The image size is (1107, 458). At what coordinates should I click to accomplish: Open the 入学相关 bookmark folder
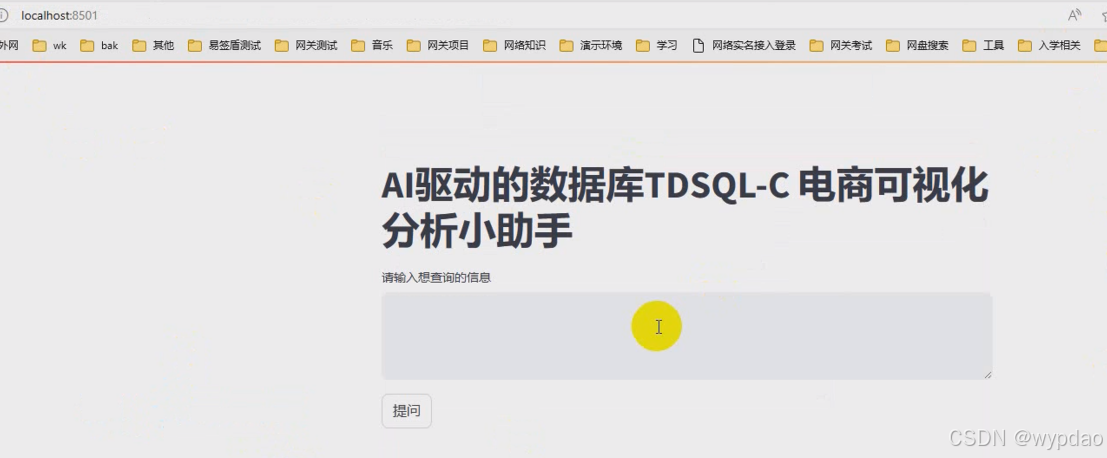click(x=1050, y=46)
